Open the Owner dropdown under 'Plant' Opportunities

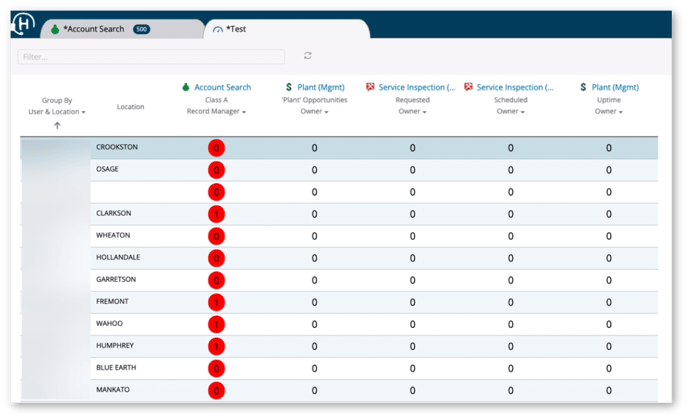point(314,112)
